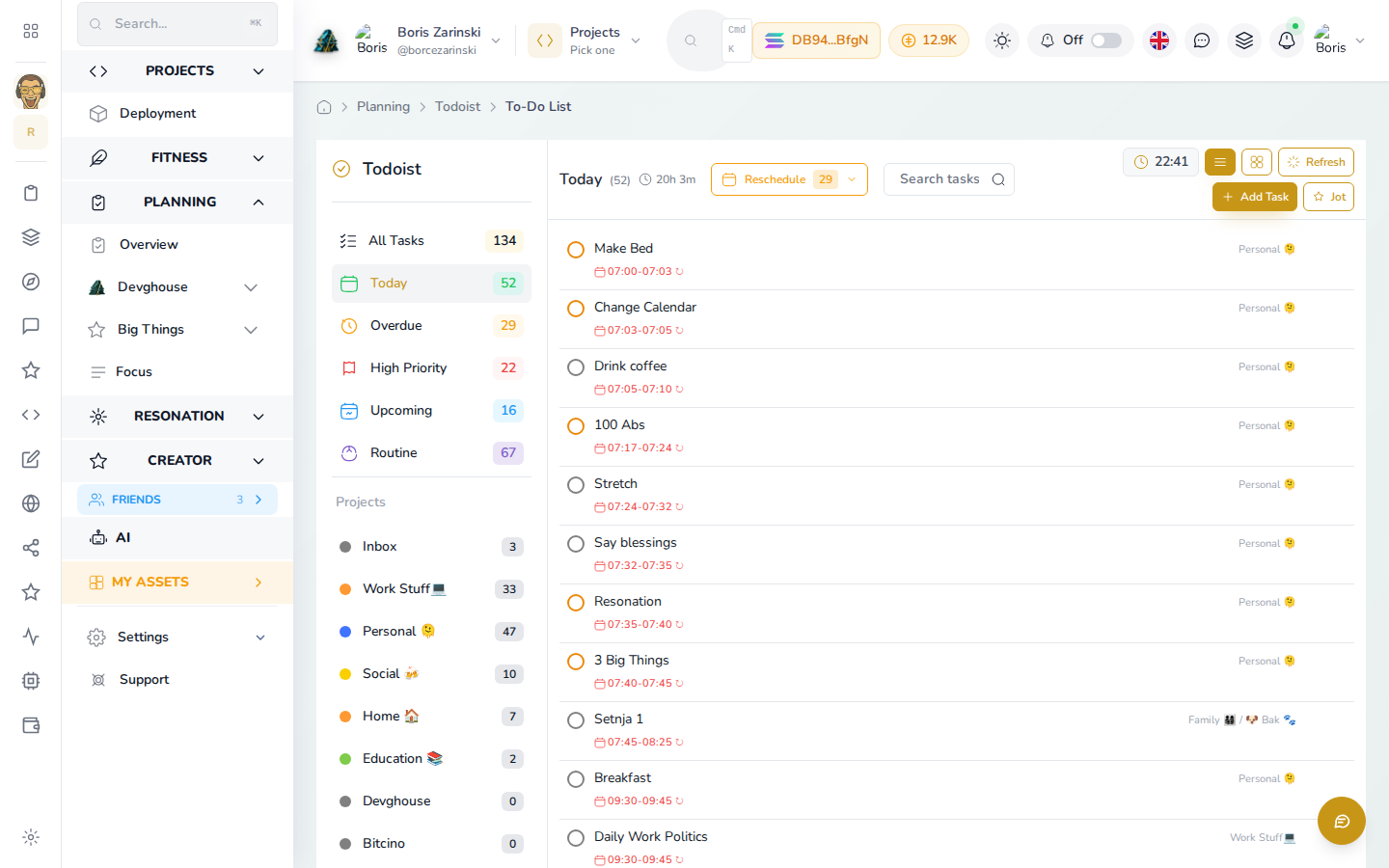Focus the sidebar Search box
Image resolution: width=1389 pixels, height=868 pixels.
177,24
